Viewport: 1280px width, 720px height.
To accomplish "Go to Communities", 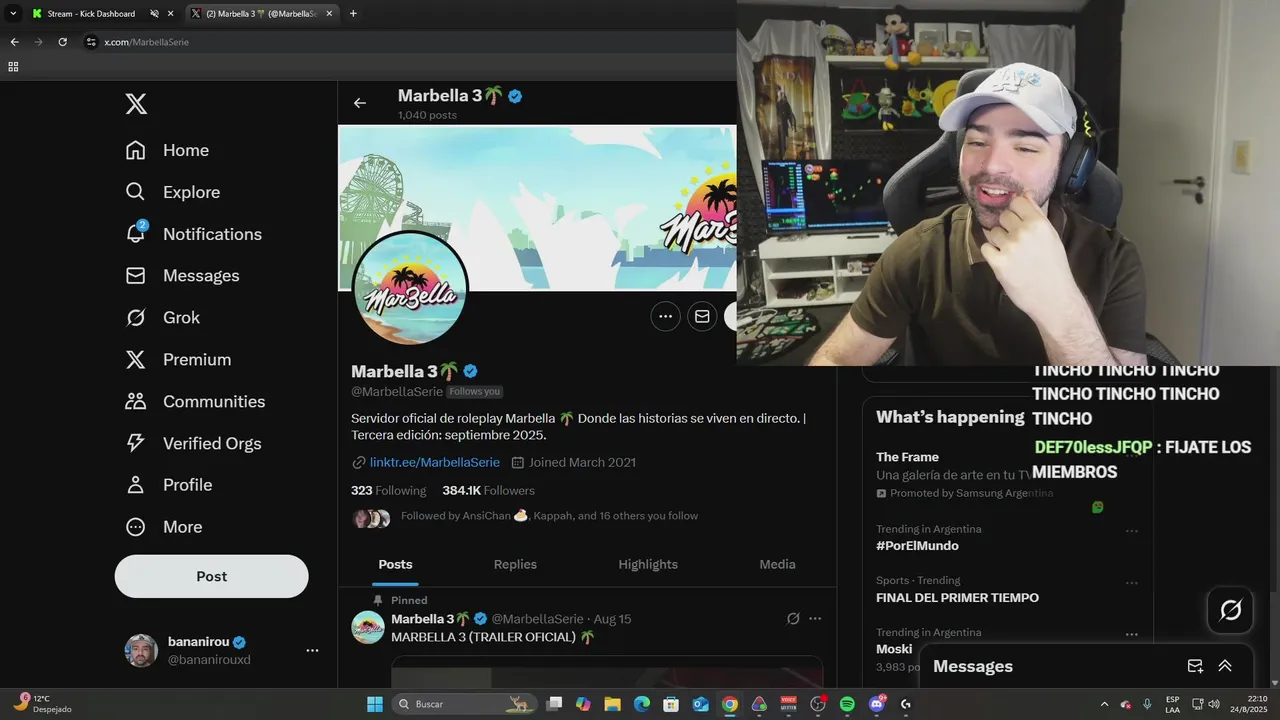I will (195, 402).
